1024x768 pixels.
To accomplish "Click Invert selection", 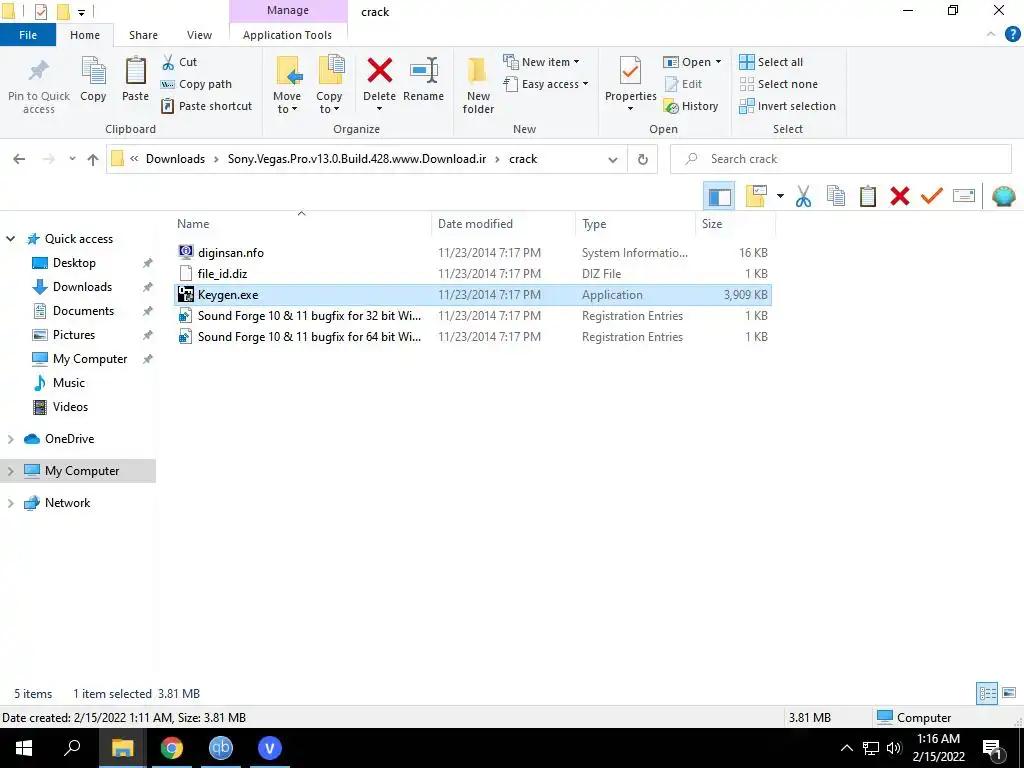I will point(788,106).
